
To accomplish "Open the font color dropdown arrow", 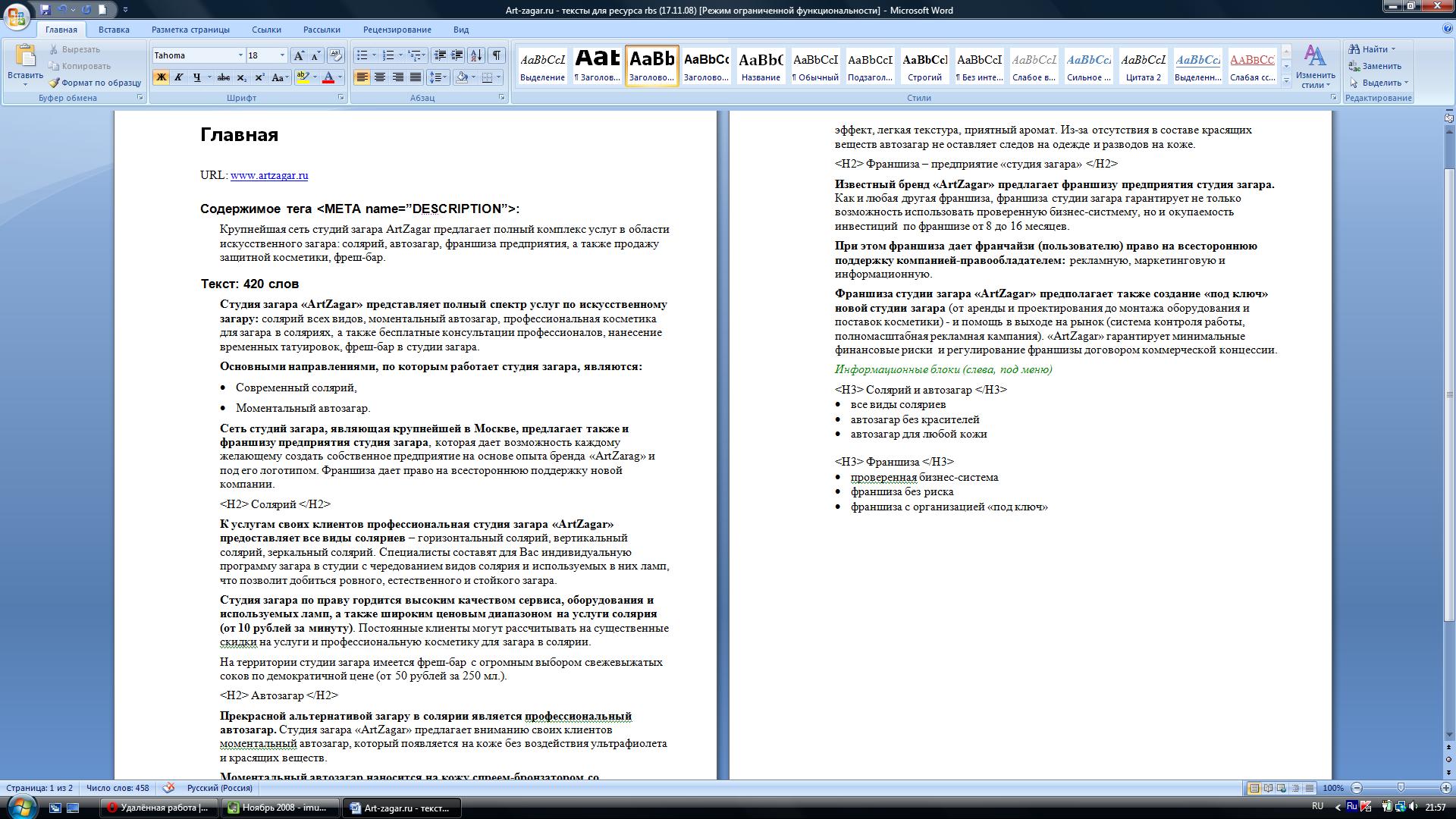I will [x=339, y=78].
